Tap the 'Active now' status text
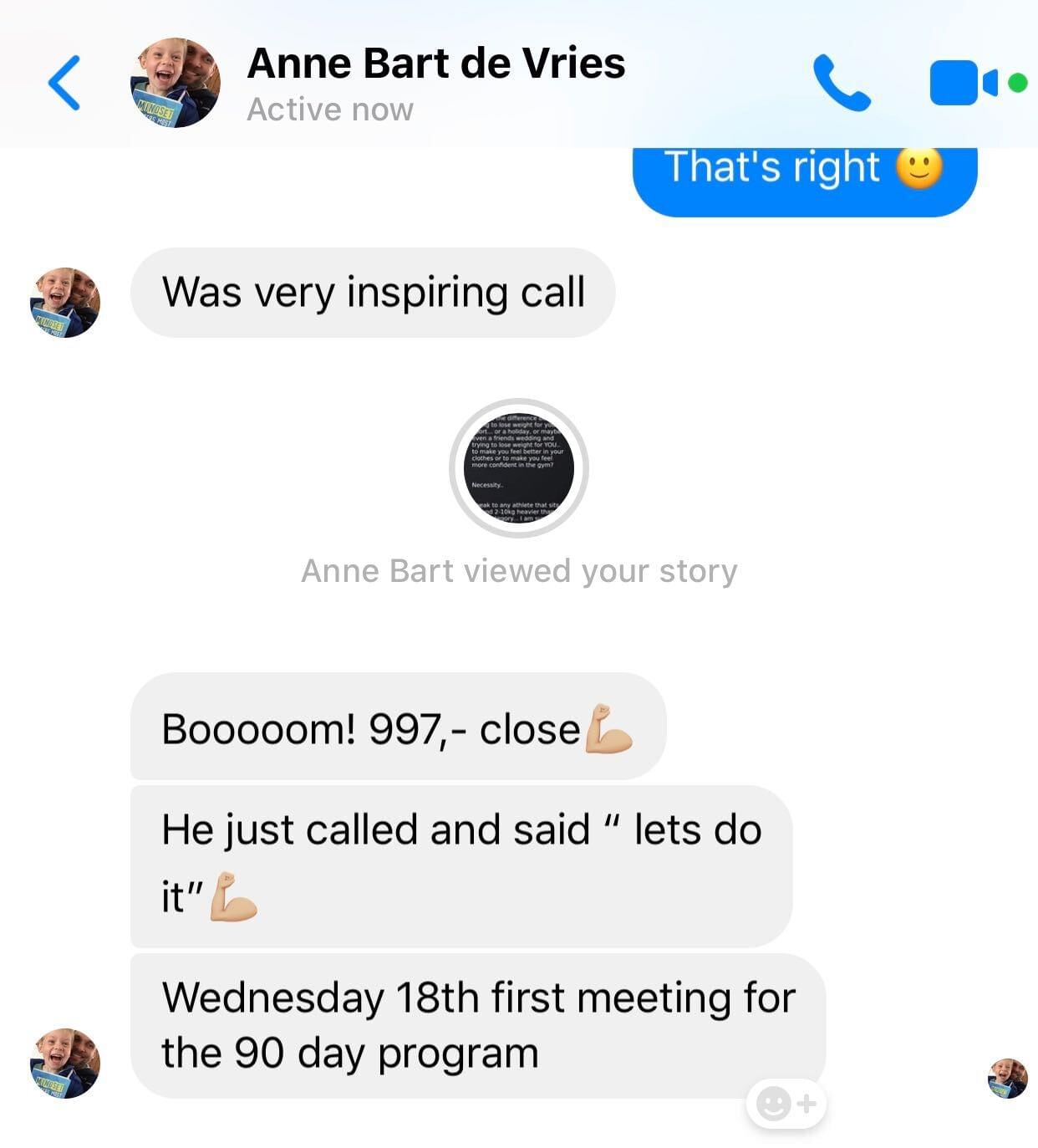Viewport: 1038px width, 1148px height. (330, 110)
